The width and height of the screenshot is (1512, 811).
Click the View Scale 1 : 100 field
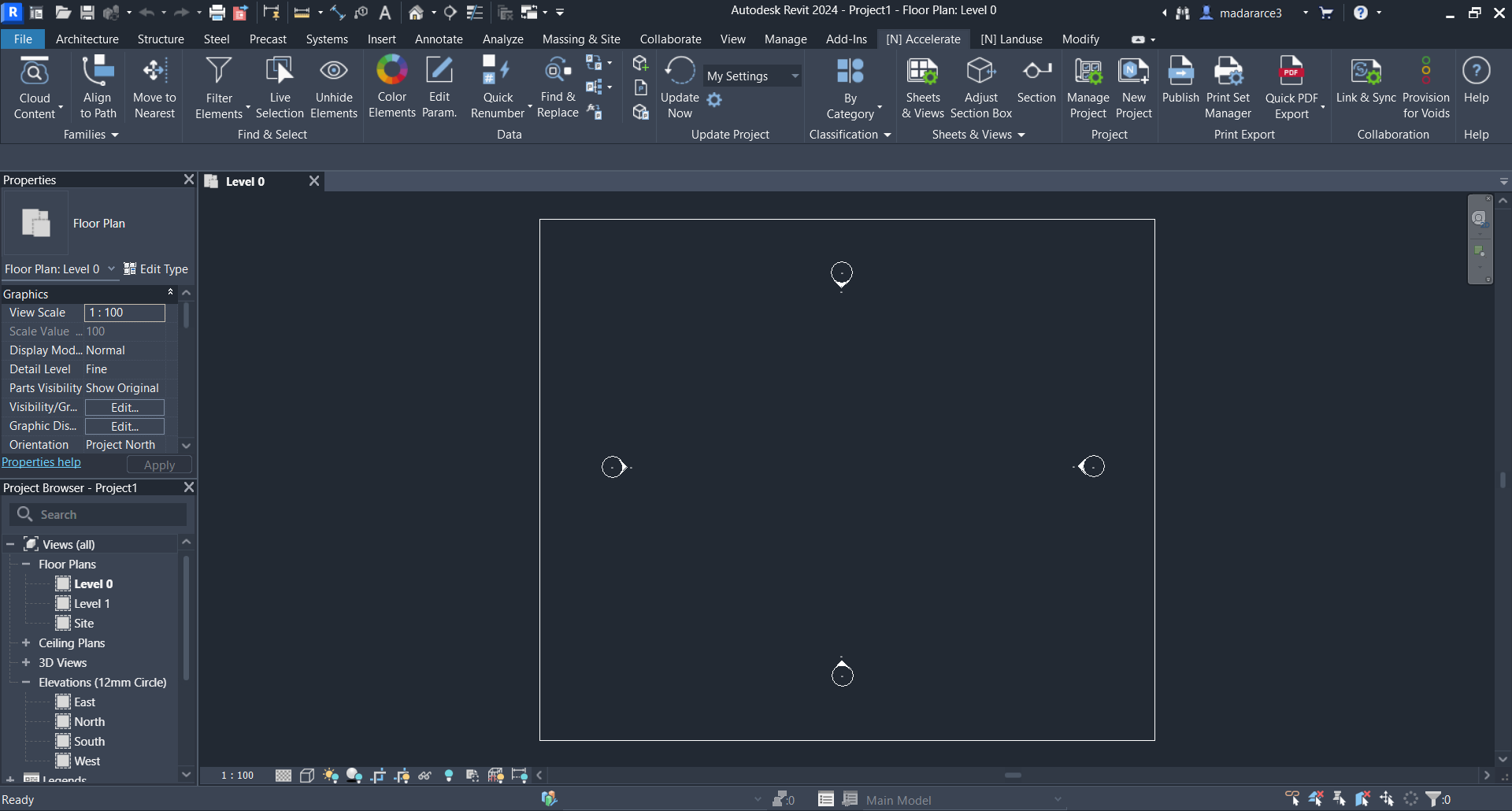pos(124,313)
